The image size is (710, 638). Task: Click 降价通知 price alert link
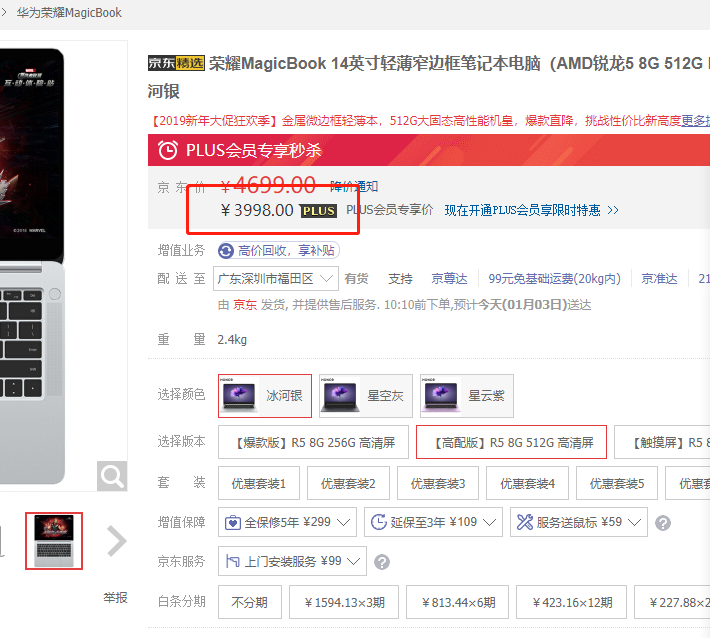pyautogui.click(x=354, y=186)
